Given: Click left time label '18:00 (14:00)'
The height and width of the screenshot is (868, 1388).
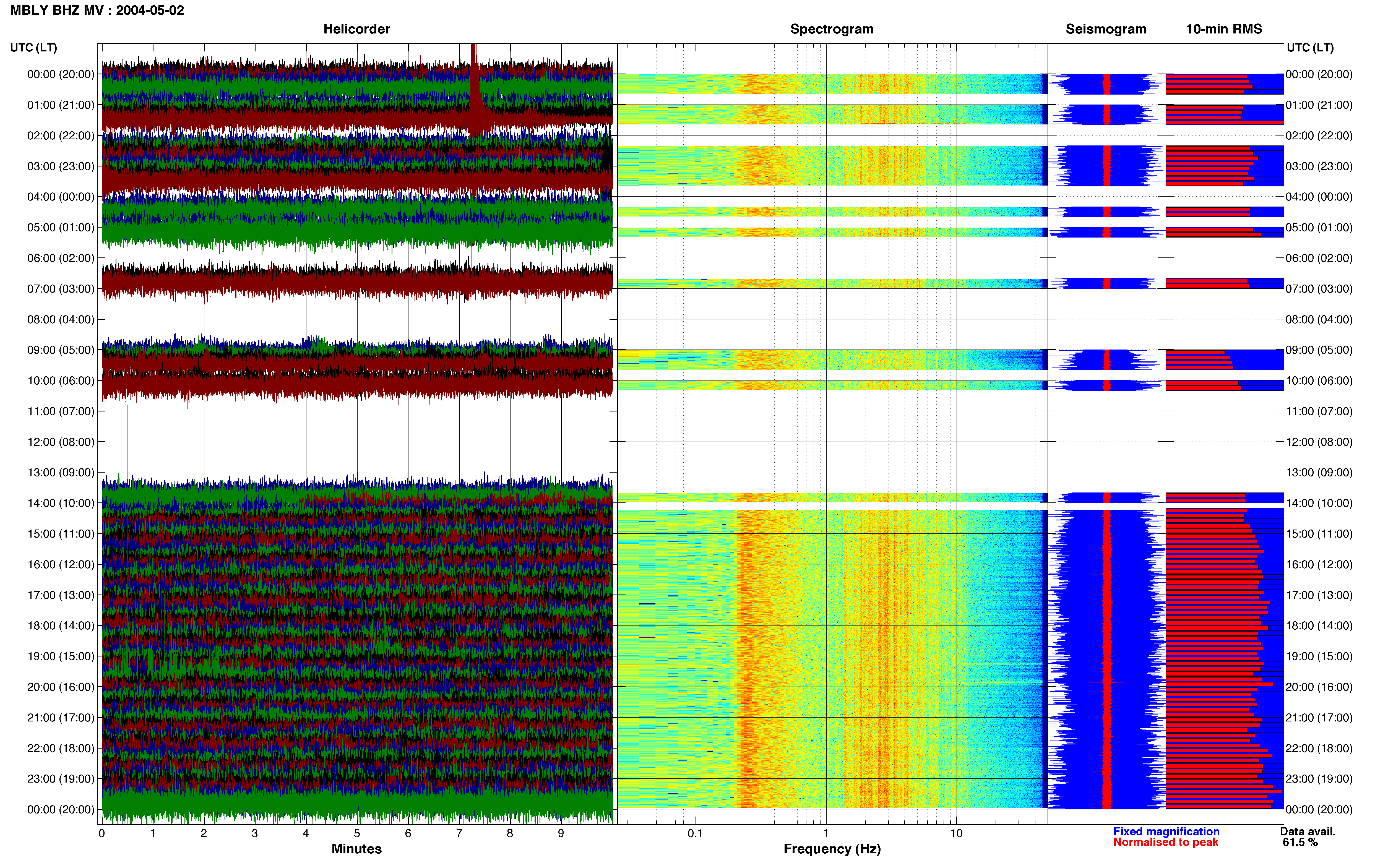Looking at the screenshot, I should coord(61,626).
